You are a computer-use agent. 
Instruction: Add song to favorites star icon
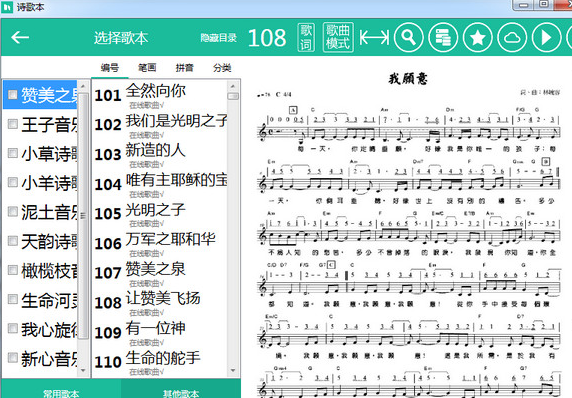478,37
